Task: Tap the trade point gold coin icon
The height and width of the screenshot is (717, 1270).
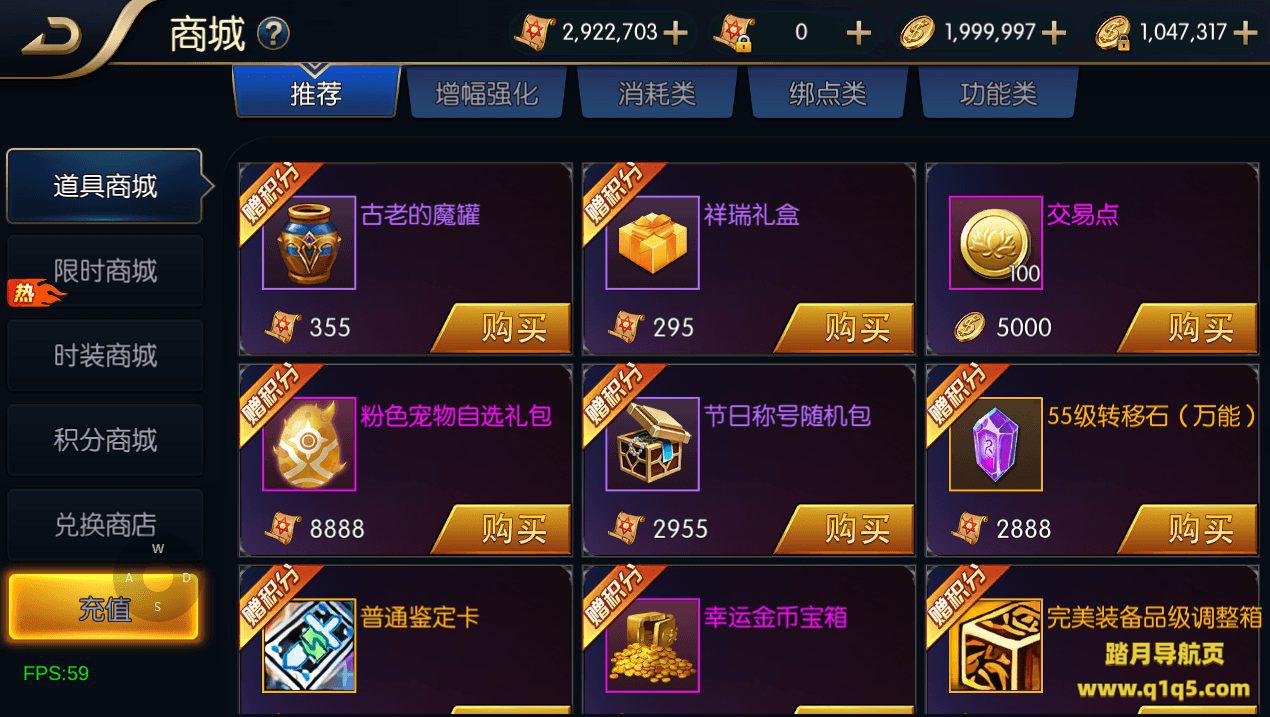Action: [995, 243]
